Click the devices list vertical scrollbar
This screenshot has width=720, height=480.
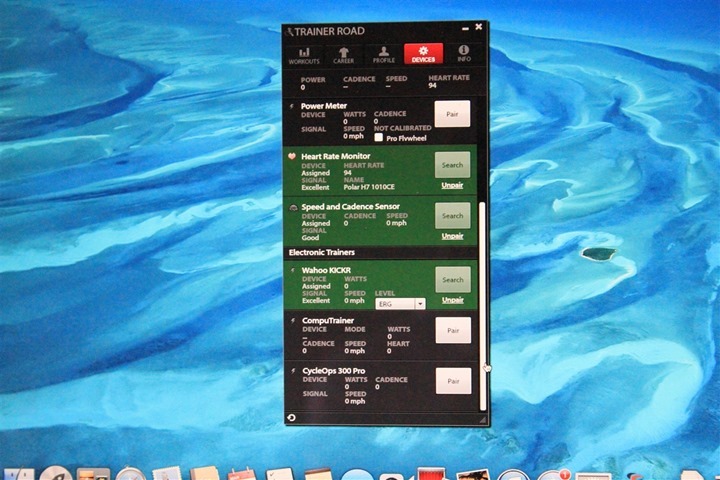tap(483, 305)
